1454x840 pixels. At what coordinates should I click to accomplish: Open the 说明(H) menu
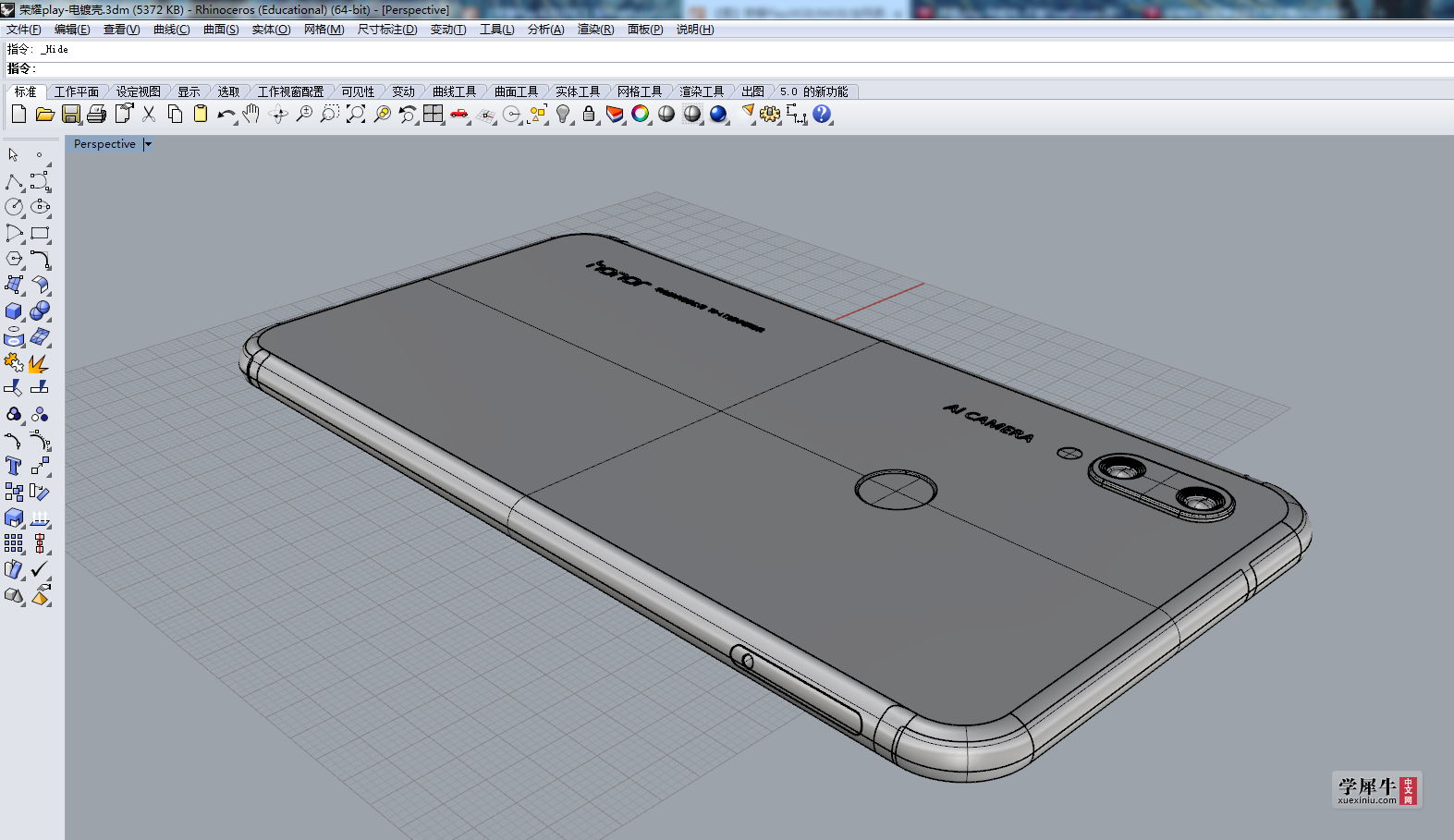pyautogui.click(x=695, y=30)
